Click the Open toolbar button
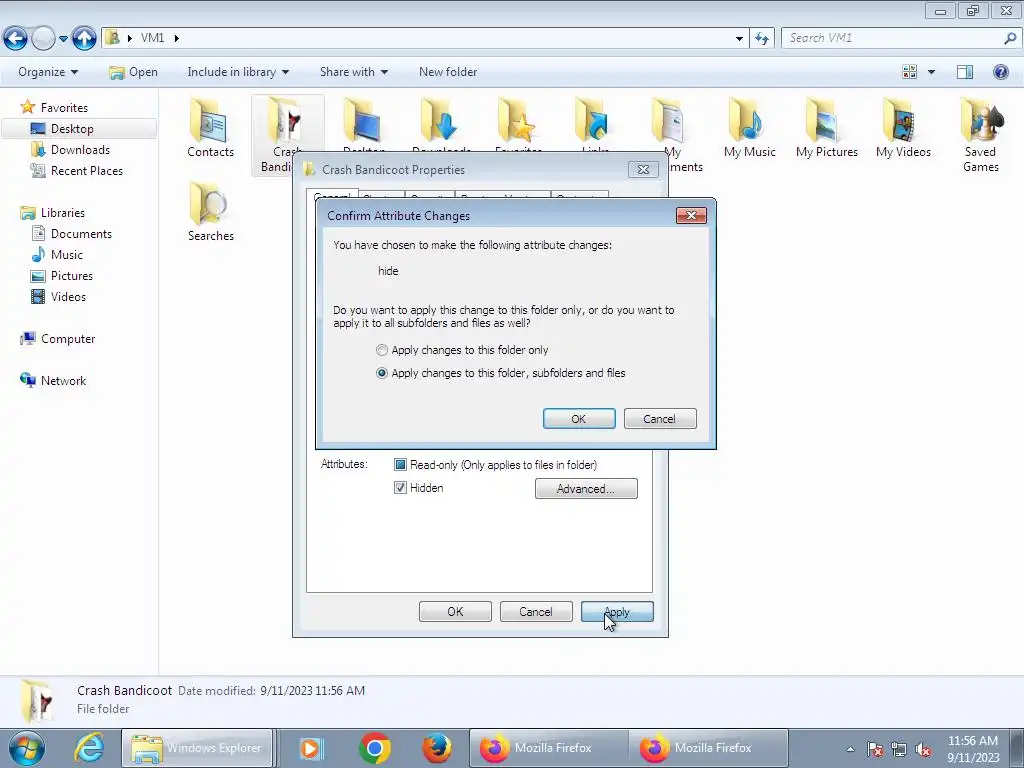The image size is (1024, 768). [x=133, y=72]
